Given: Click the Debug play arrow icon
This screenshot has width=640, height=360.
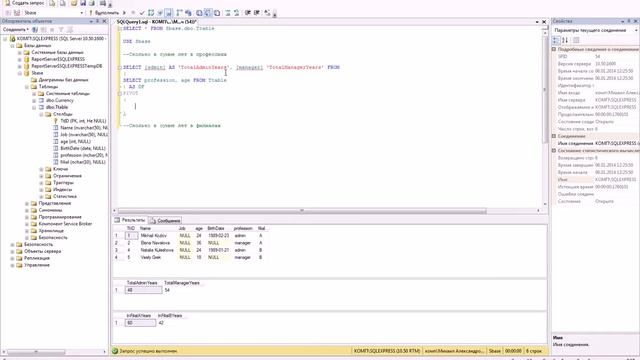Looking at the screenshot, I should (124, 13).
